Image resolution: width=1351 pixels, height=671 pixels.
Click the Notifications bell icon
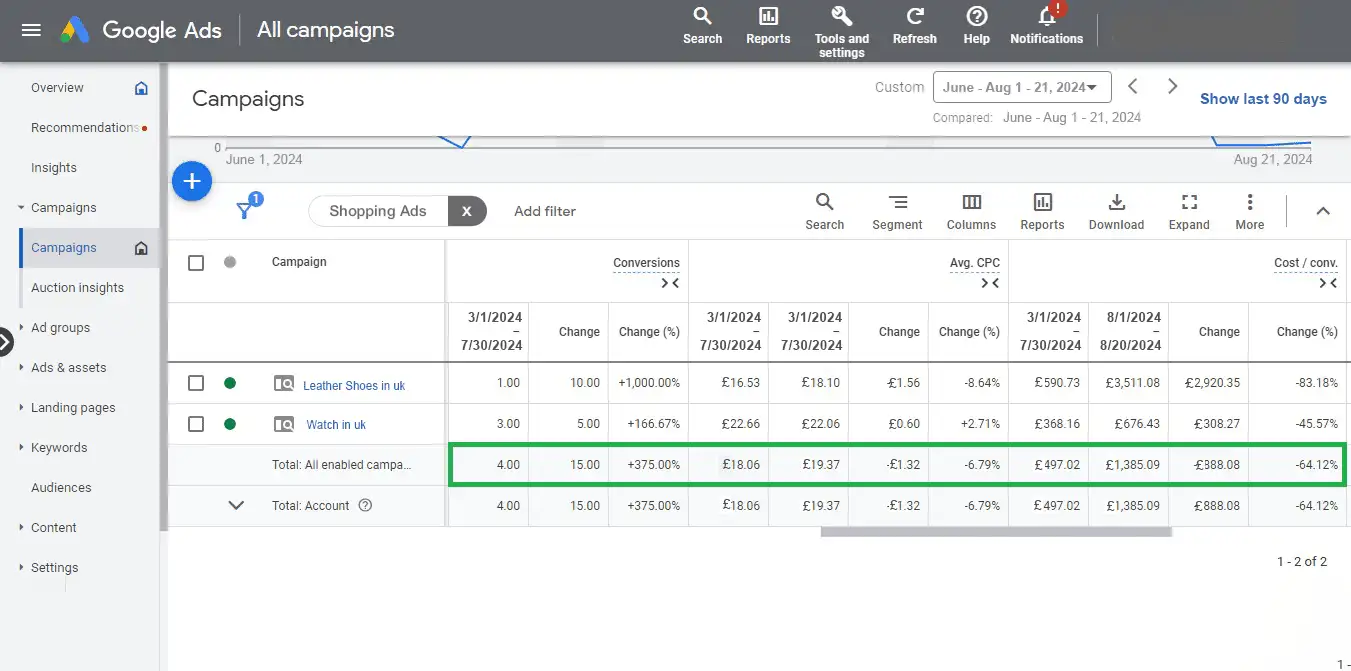pos(1046,17)
